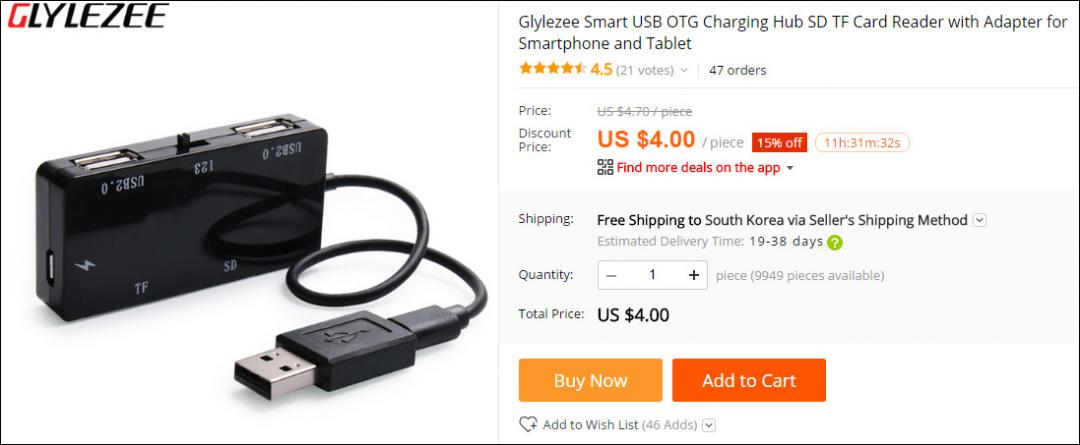This screenshot has width=1080, height=445.
Task: Open Find more deals on the app link
Action: click(698, 167)
